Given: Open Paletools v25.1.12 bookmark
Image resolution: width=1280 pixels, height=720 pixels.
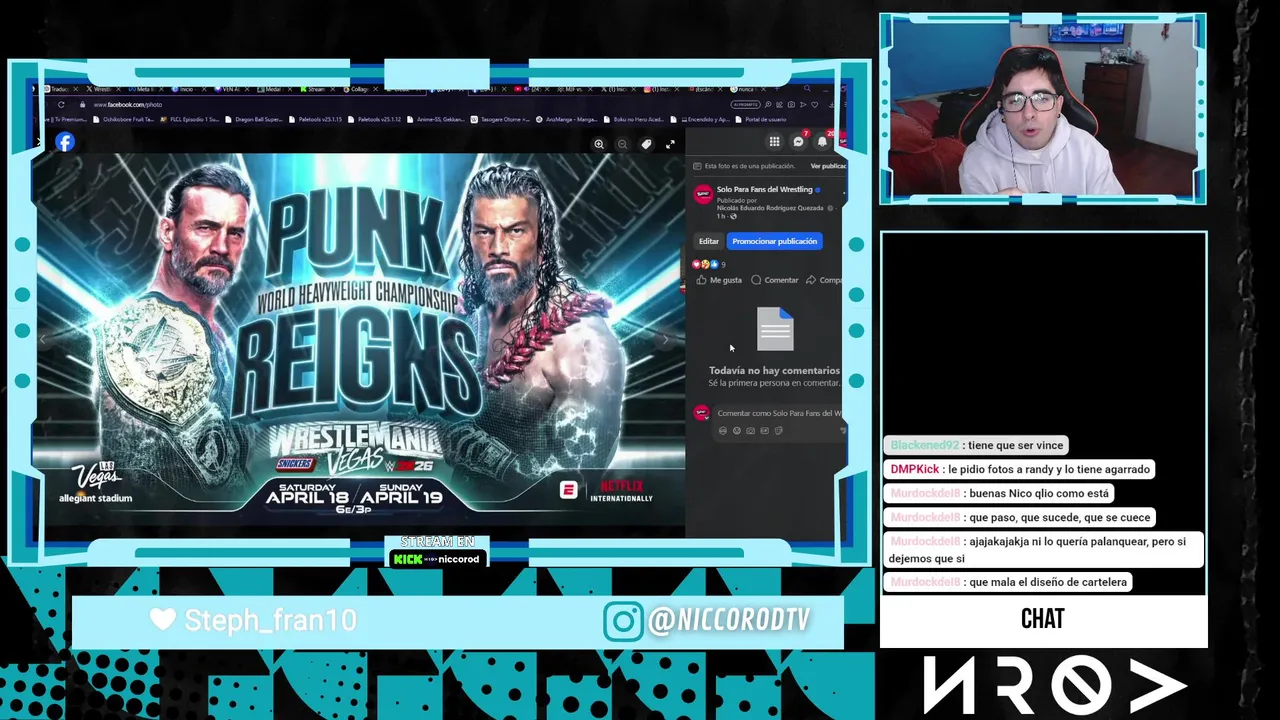Looking at the screenshot, I should point(374,119).
